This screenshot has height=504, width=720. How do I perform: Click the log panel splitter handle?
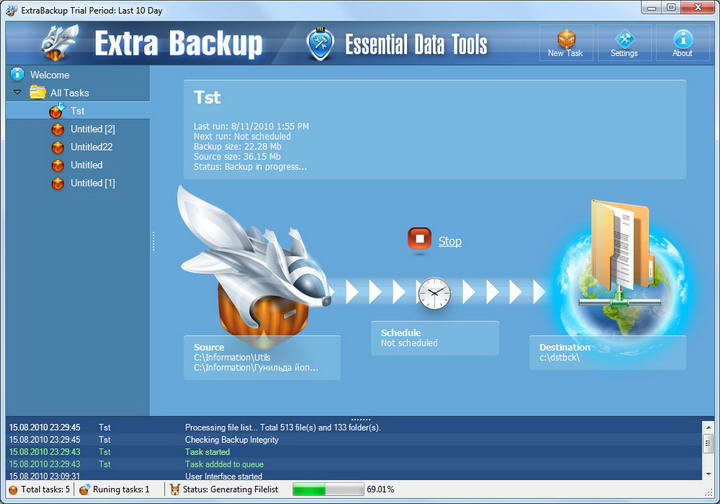360,419
